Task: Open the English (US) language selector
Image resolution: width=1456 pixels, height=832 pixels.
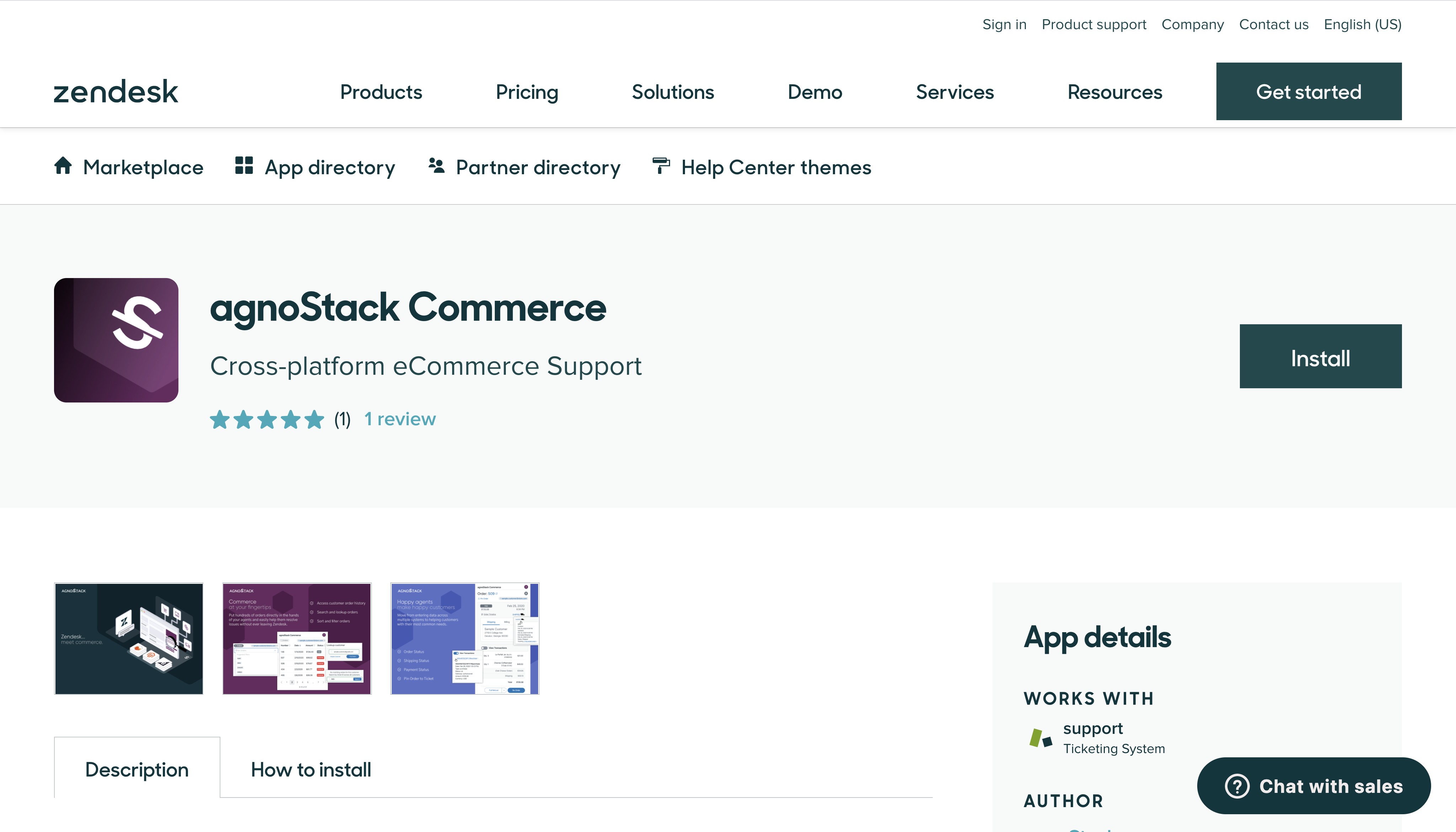Action: pyautogui.click(x=1362, y=25)
